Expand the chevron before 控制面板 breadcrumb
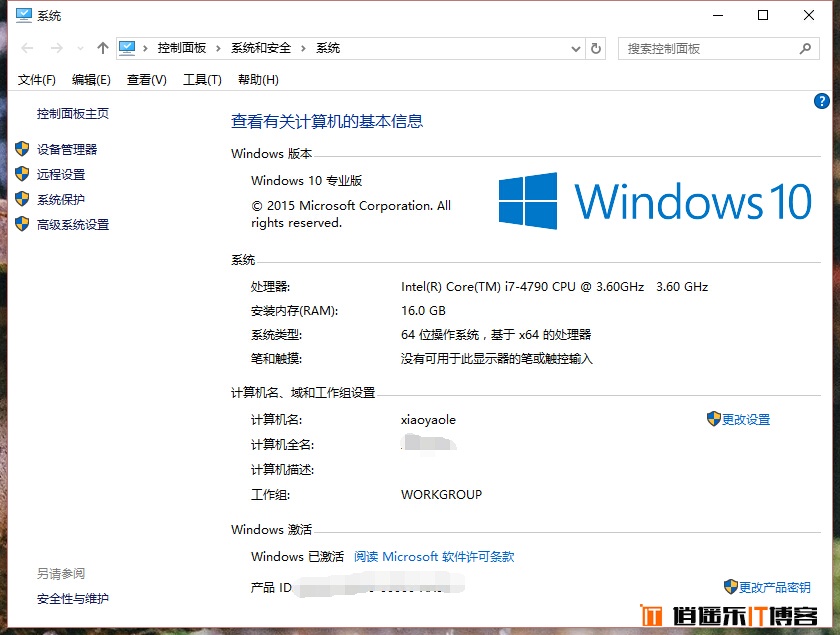840x635 pixels. (x=145, y=49)
